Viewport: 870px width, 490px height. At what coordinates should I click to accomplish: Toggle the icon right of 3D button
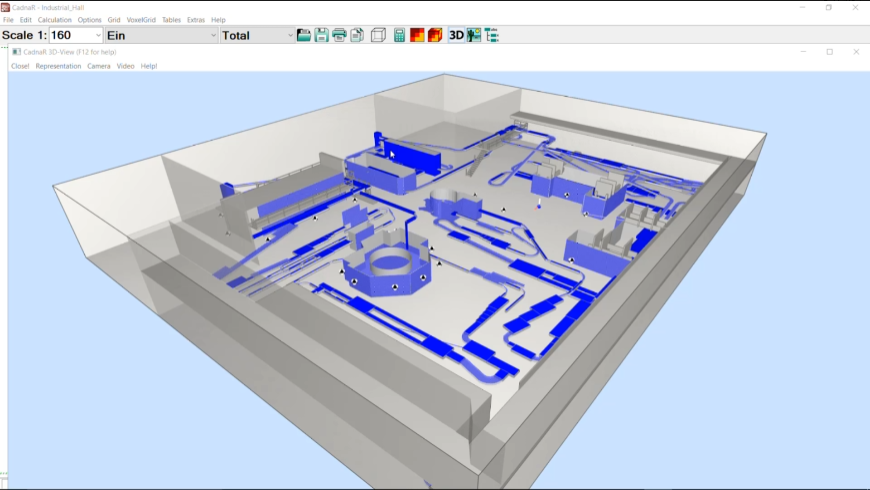474,35
